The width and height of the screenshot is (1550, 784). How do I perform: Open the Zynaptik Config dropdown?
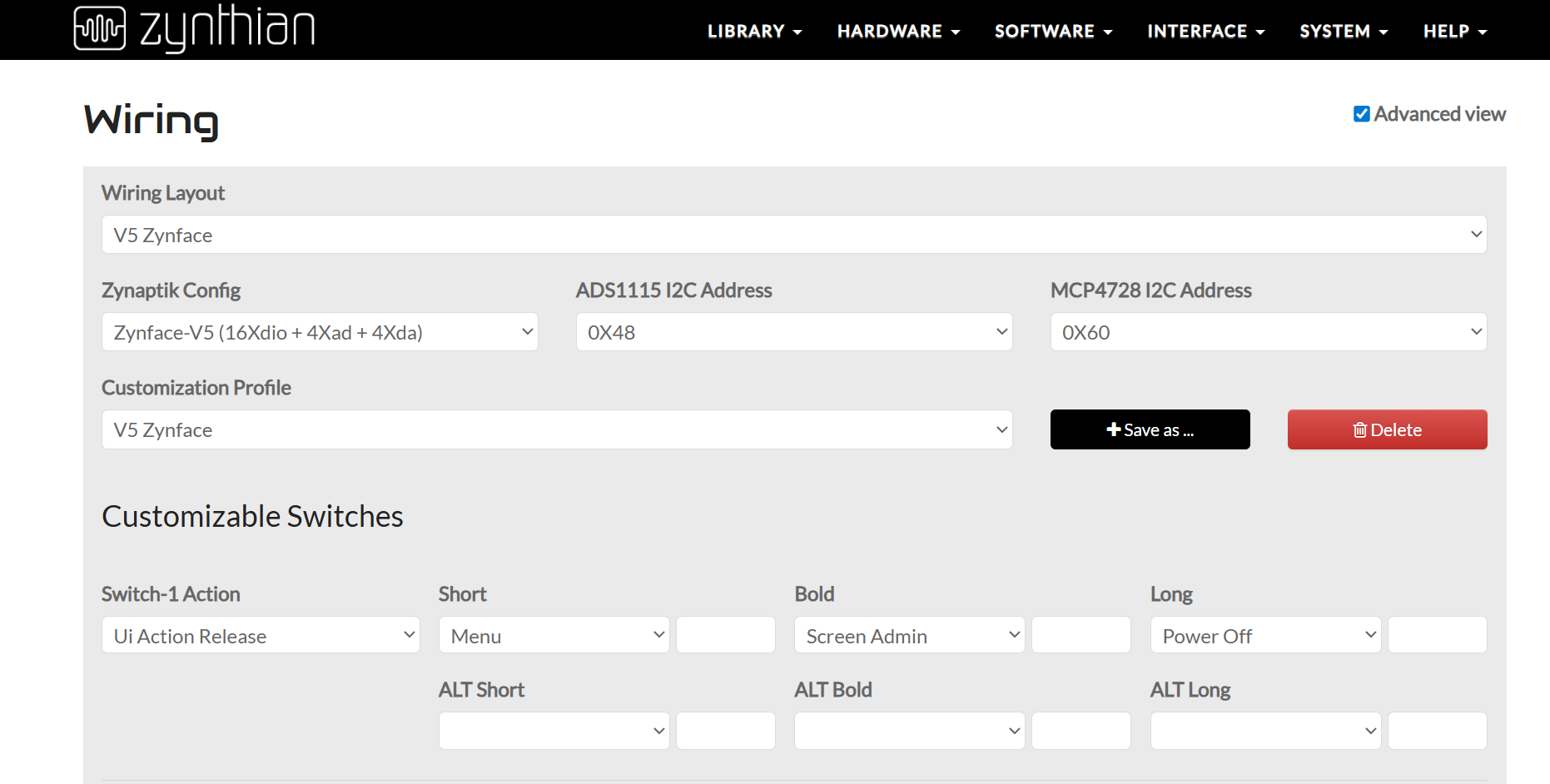[320, 332]
